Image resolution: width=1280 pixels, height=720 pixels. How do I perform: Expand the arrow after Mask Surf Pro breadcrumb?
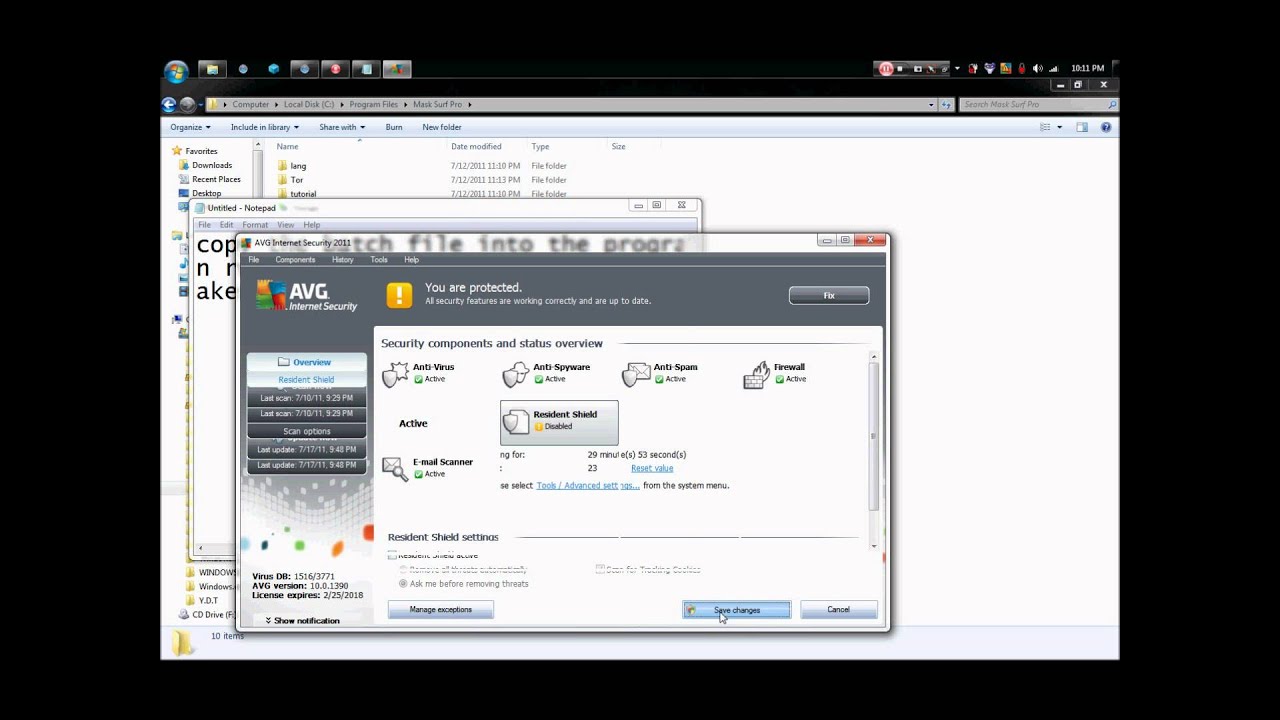[469, 104]
